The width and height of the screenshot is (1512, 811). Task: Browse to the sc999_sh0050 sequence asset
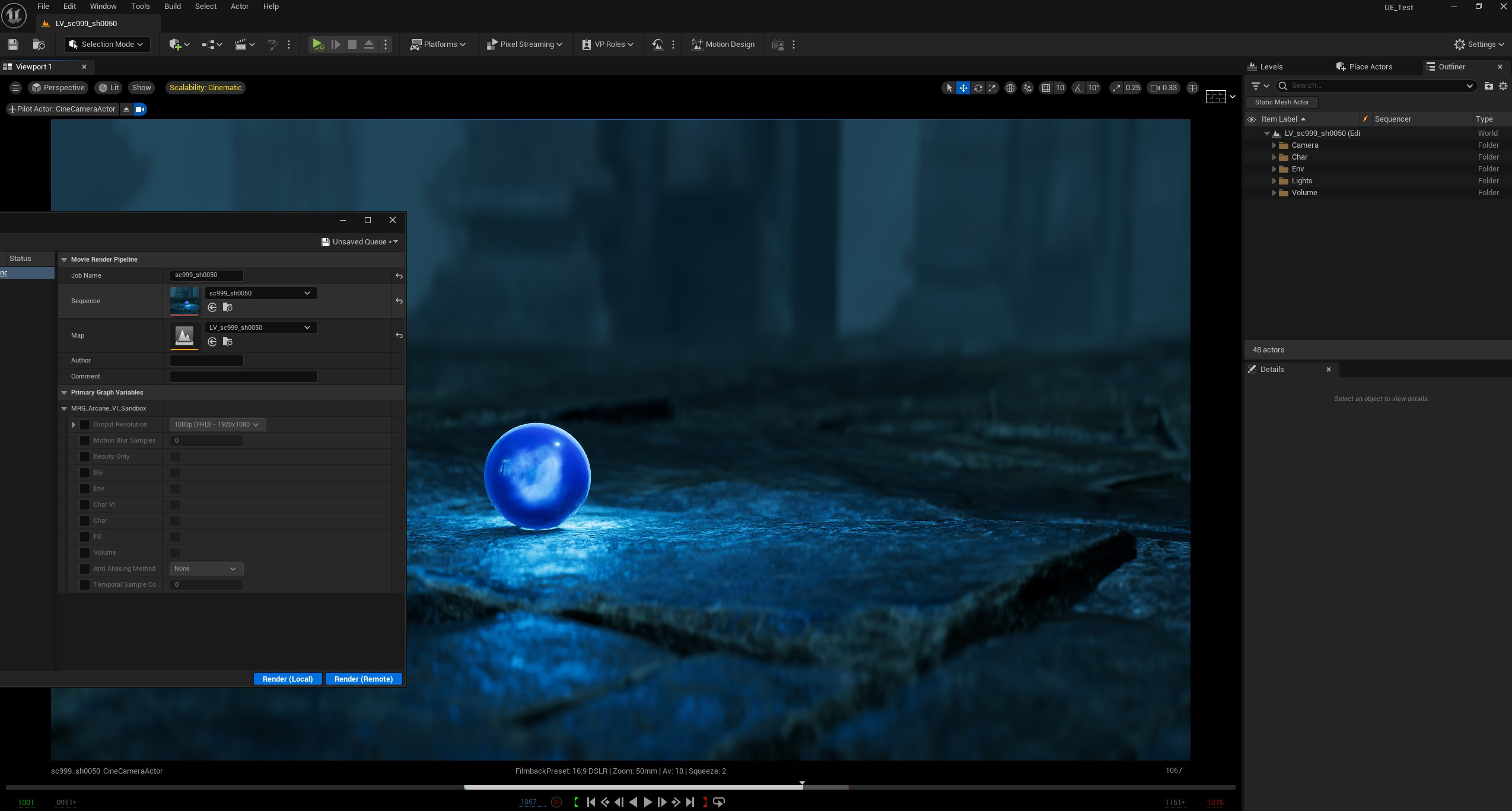(227, 307)
